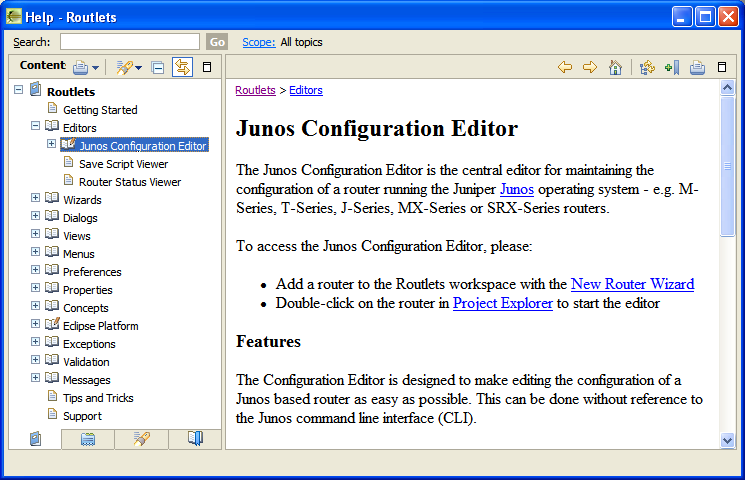Click the vertical scrollbar thumb
Viewport: 745px width, 480px height.
727,166
